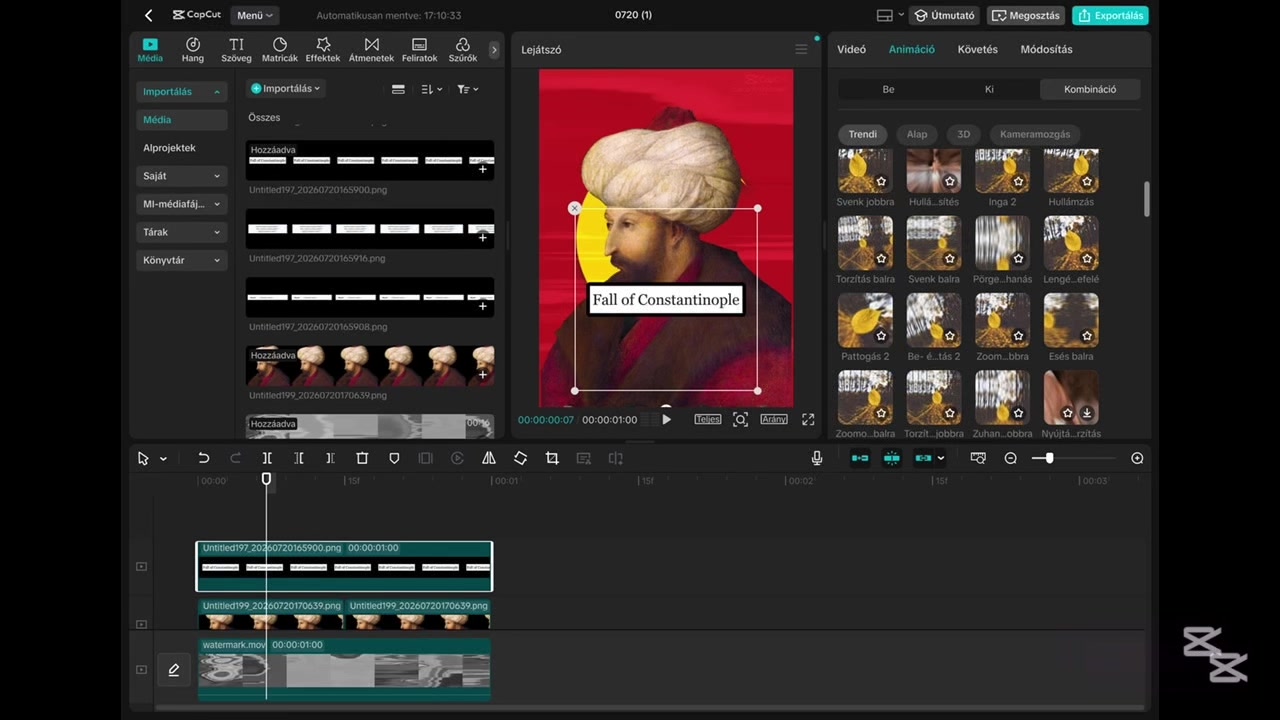Click the animation panel vertical scrollbar
This screenshot has width=1280, height=720.
[1146, 199]
